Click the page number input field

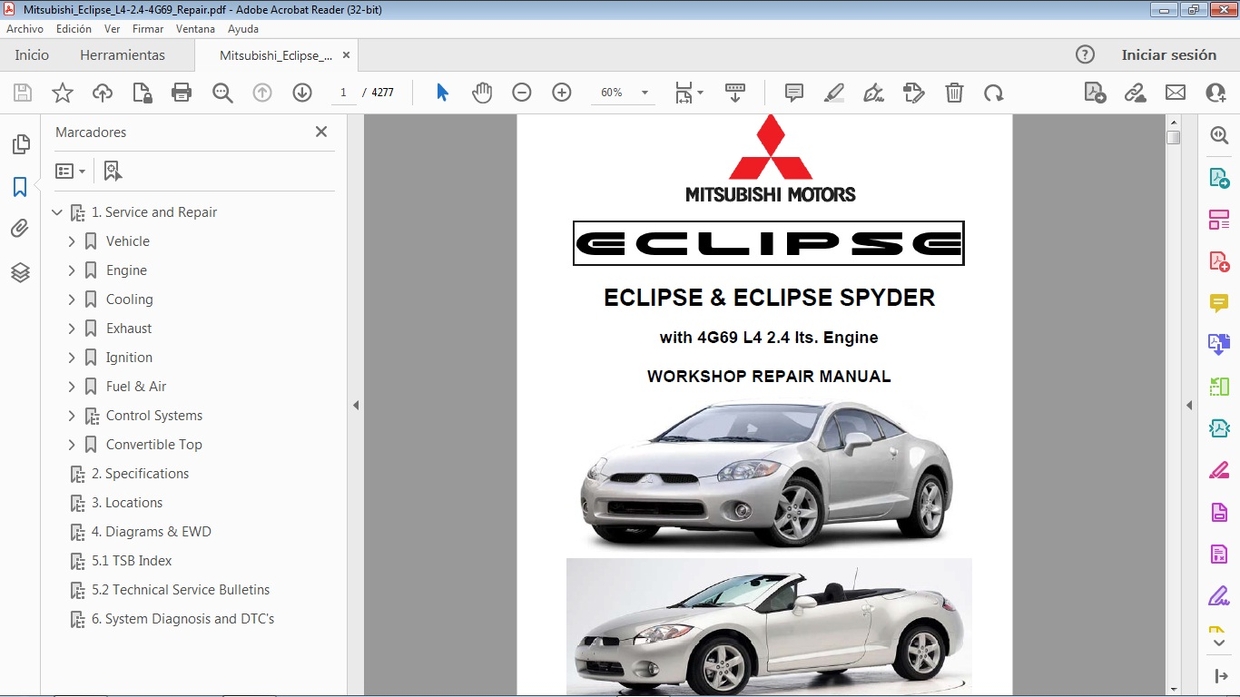pyautogui.click(x=343, y=92)
